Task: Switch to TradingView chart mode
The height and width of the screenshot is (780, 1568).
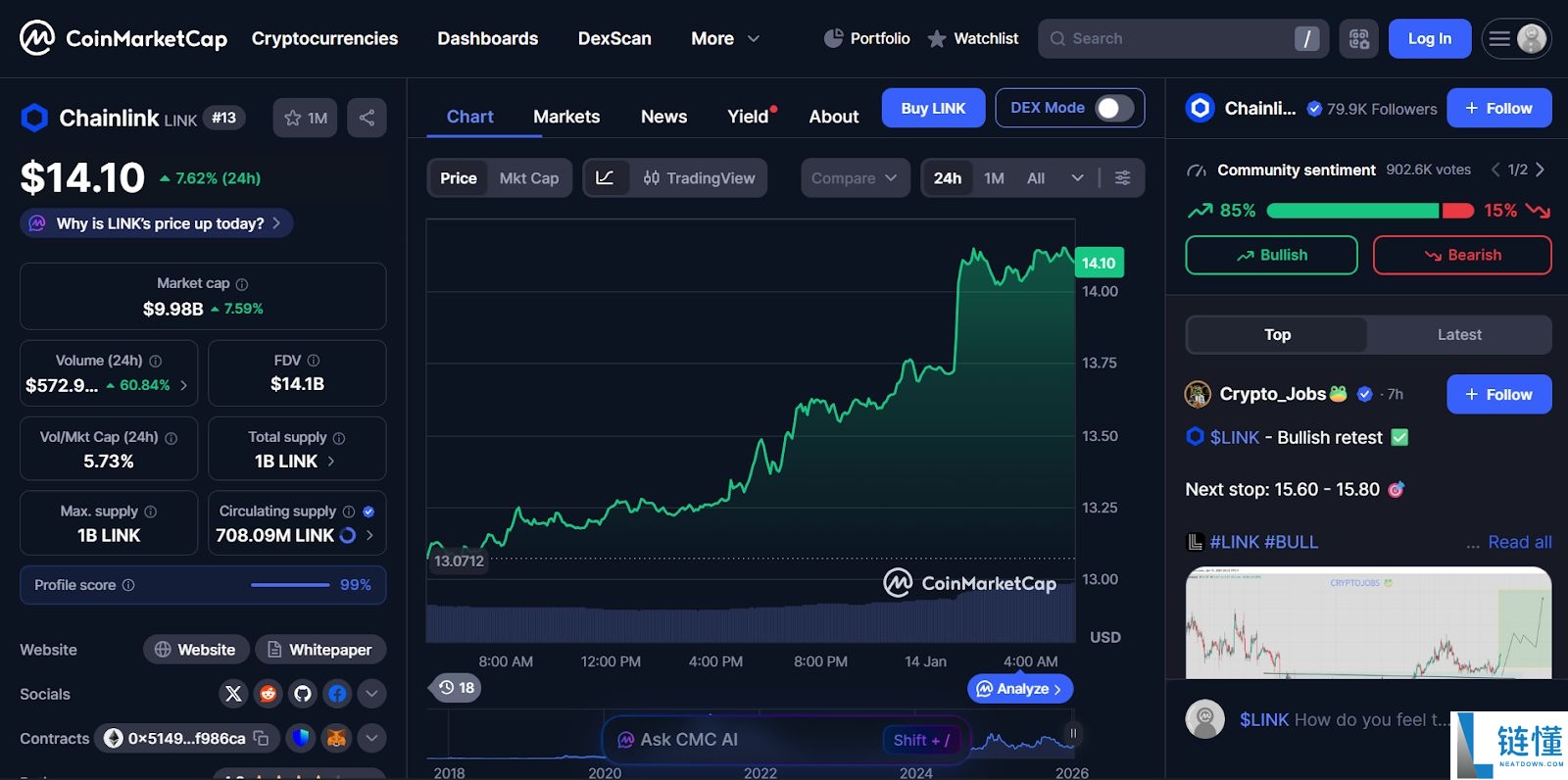Action: pyautogui.click(x=699, y=178)
